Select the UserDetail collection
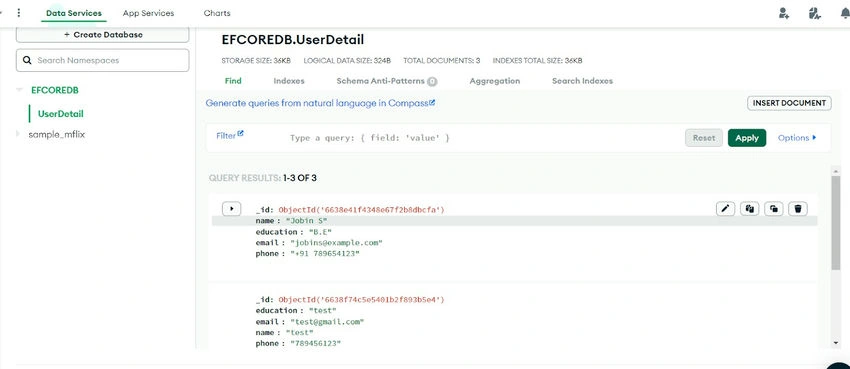The width and height of the screenshot is (850, 369). (x=61, y=114)
